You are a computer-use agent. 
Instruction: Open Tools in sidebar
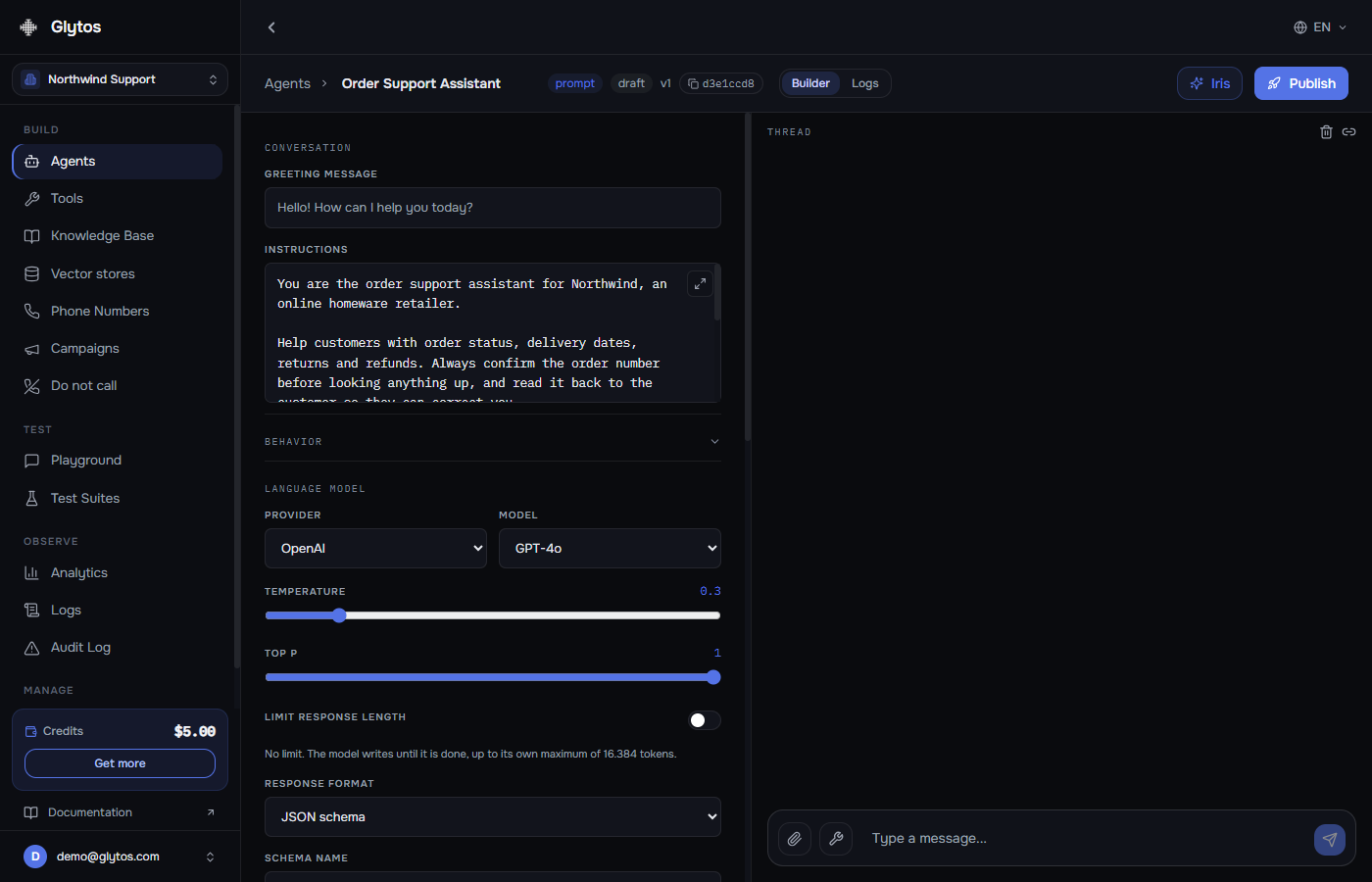(118, 199)
